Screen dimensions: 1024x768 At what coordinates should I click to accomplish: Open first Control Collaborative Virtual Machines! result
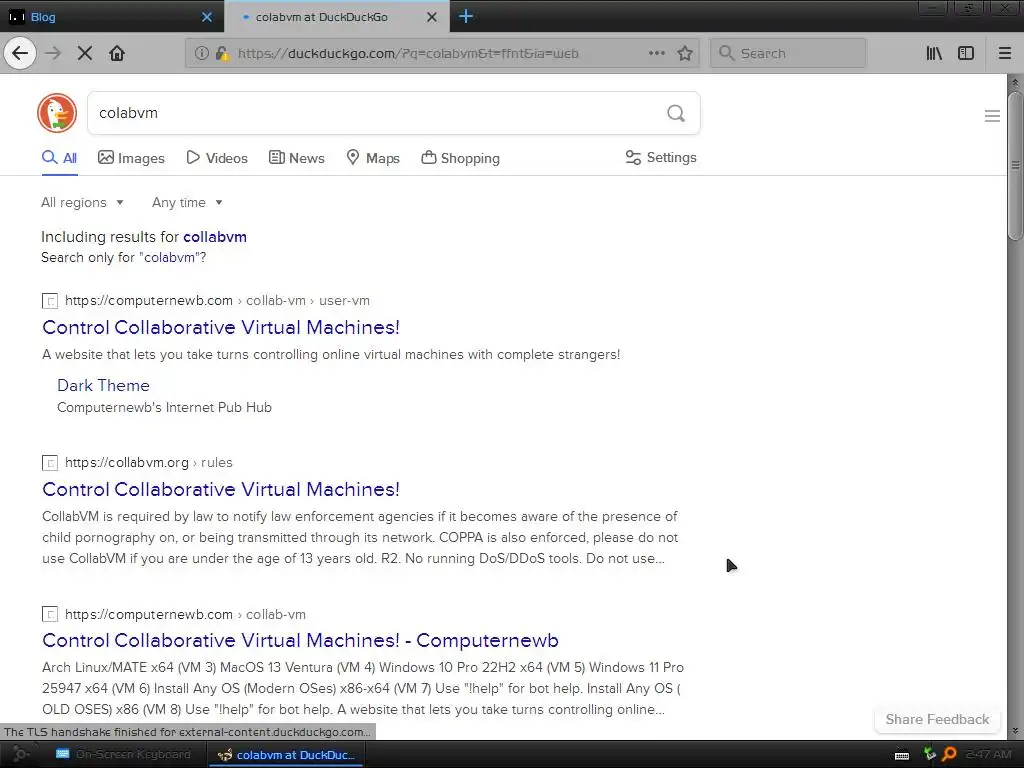pos(221,327)
